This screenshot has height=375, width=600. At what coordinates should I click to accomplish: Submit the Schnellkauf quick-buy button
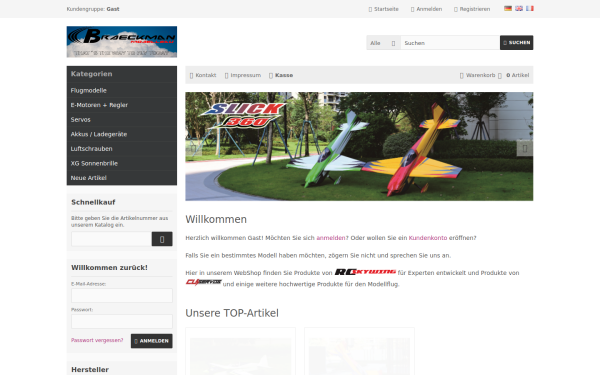162,239
